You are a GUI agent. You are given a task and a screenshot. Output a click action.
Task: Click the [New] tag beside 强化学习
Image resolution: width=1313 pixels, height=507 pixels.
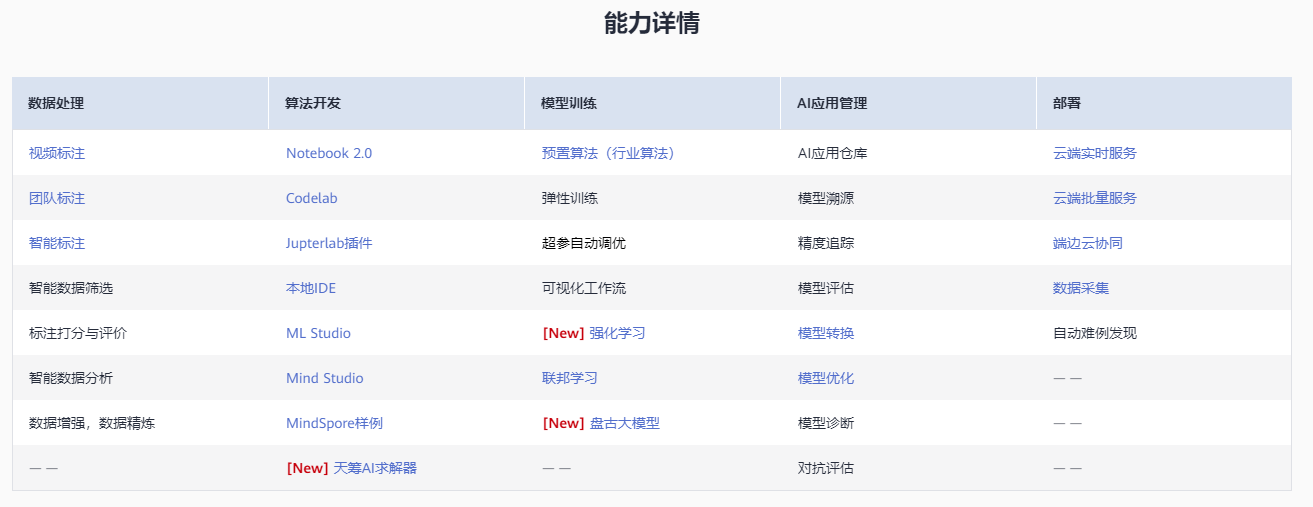coord(563,333)
